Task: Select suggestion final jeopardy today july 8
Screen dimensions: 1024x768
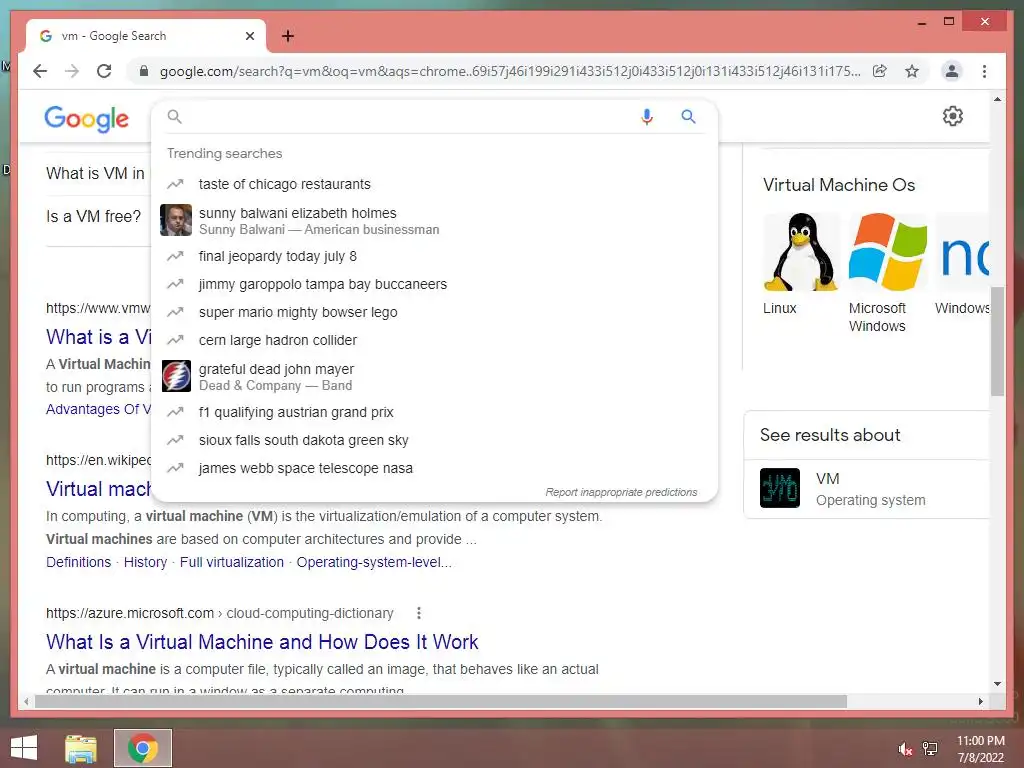Action: pyautogui.click(x=434, y=256)
